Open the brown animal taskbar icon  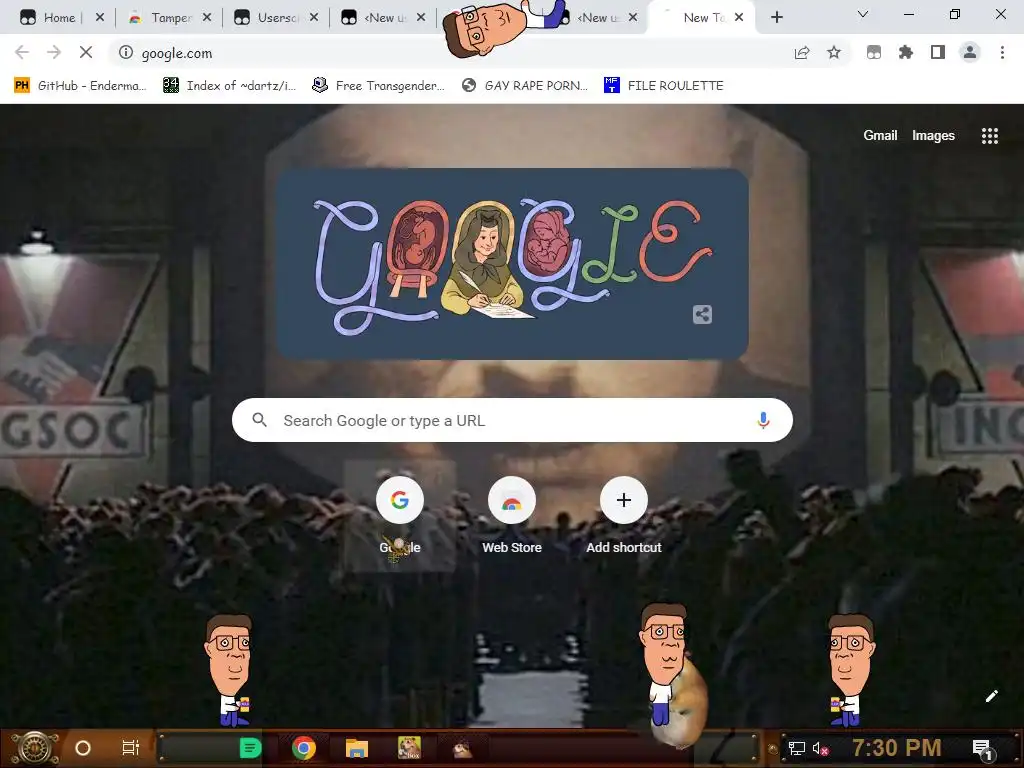click(462, 748)
